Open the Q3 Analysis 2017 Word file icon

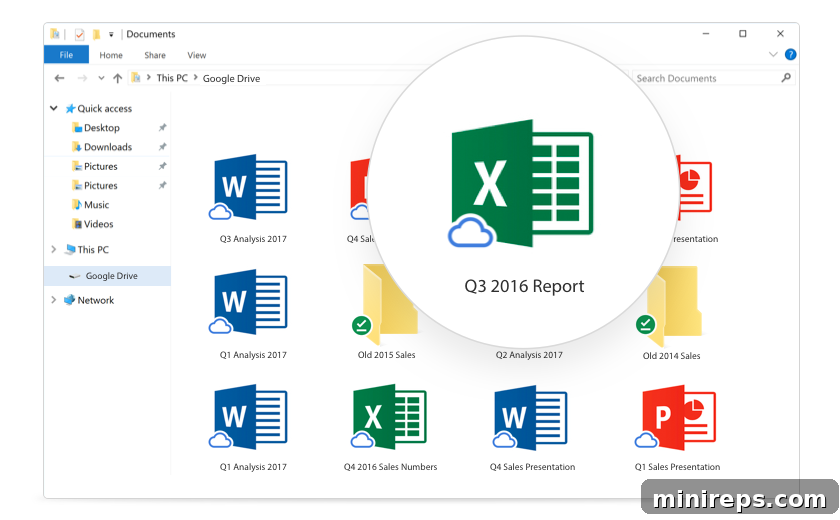pos(249,187)
